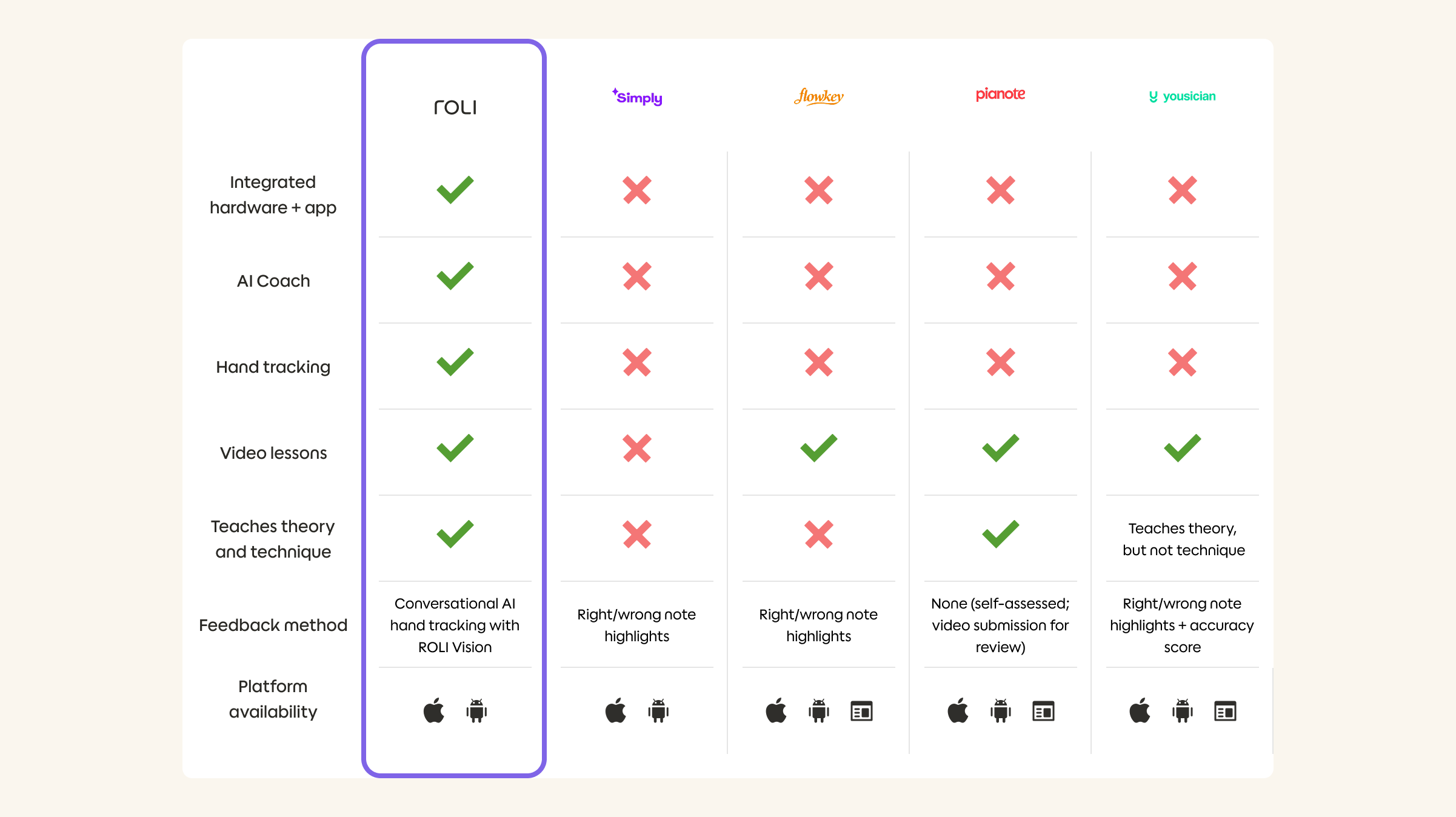This screenshot has width=1456, height=817.
Task: Click the Apple icon under Yousician
Action: click(x=1140, y=710)
